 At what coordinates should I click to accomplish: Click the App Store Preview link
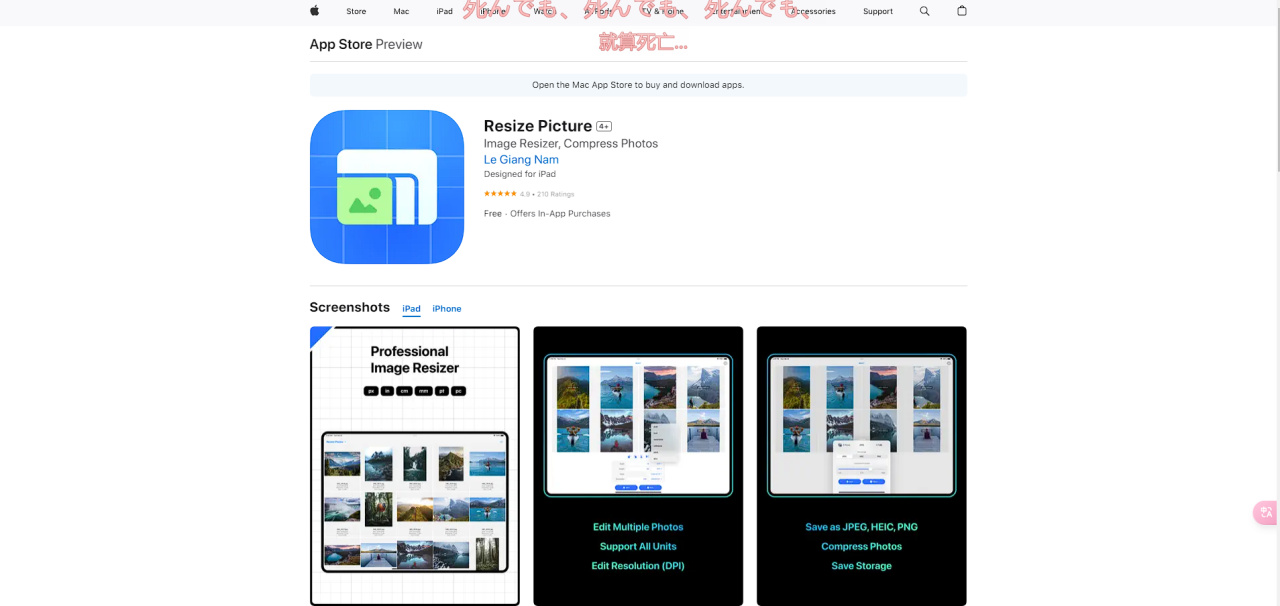point(366,44)
